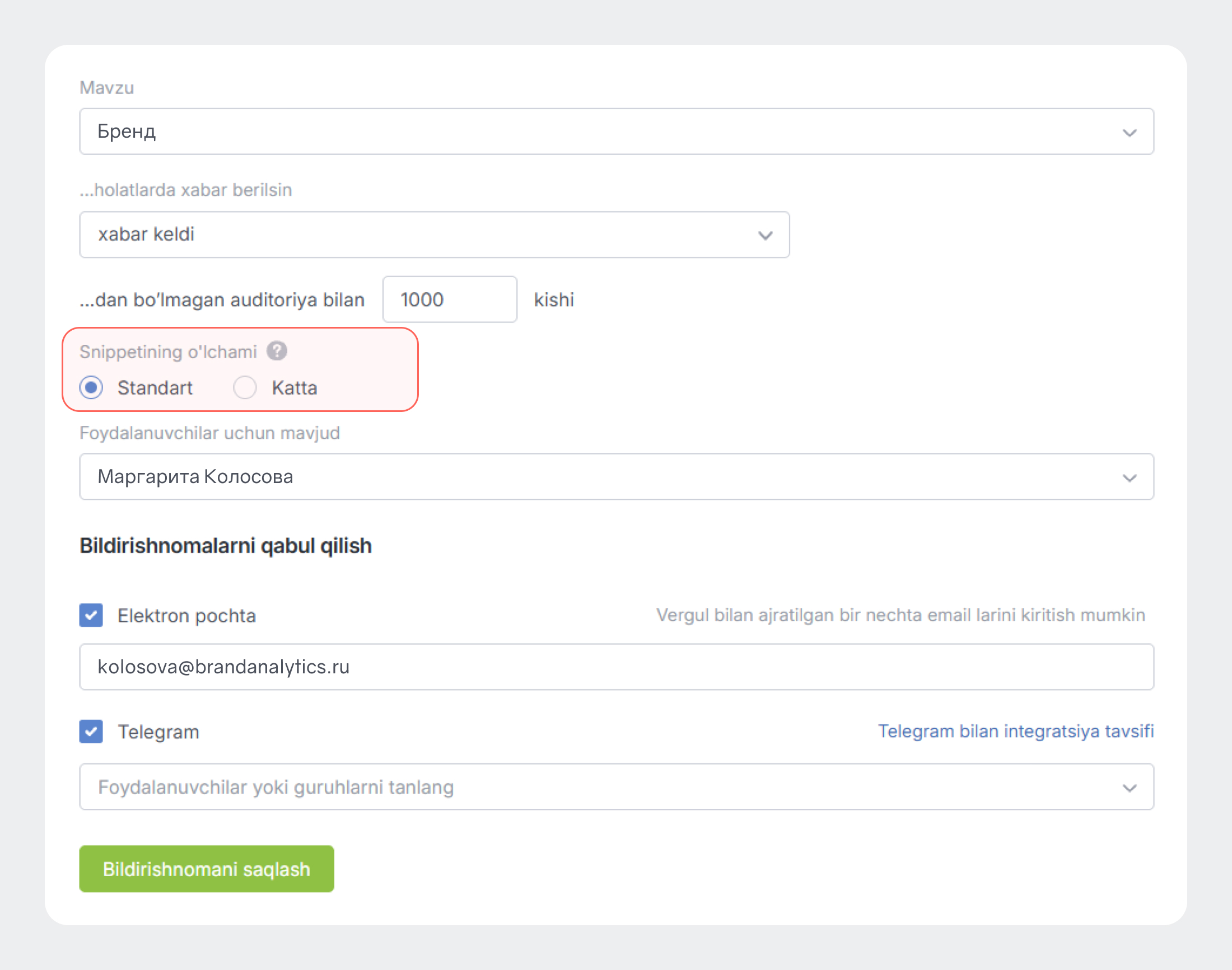Image resolution: width=1232 pixels, height=970 pixels.
Task: Click the snippet size help question icon
Action: coord(277,351)
